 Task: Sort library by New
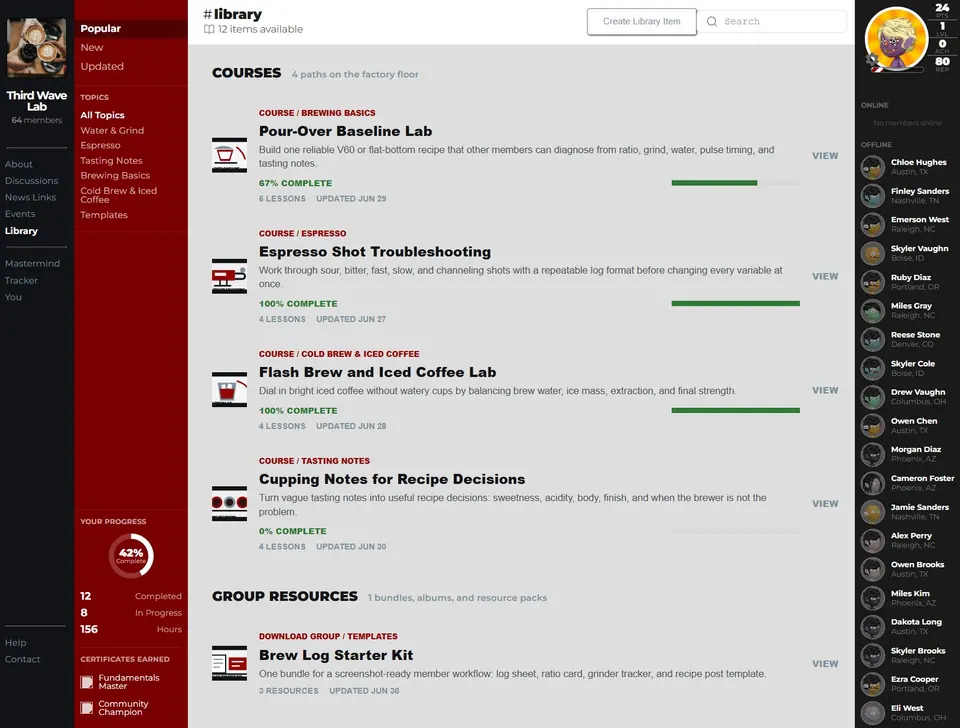pos(92,47)
